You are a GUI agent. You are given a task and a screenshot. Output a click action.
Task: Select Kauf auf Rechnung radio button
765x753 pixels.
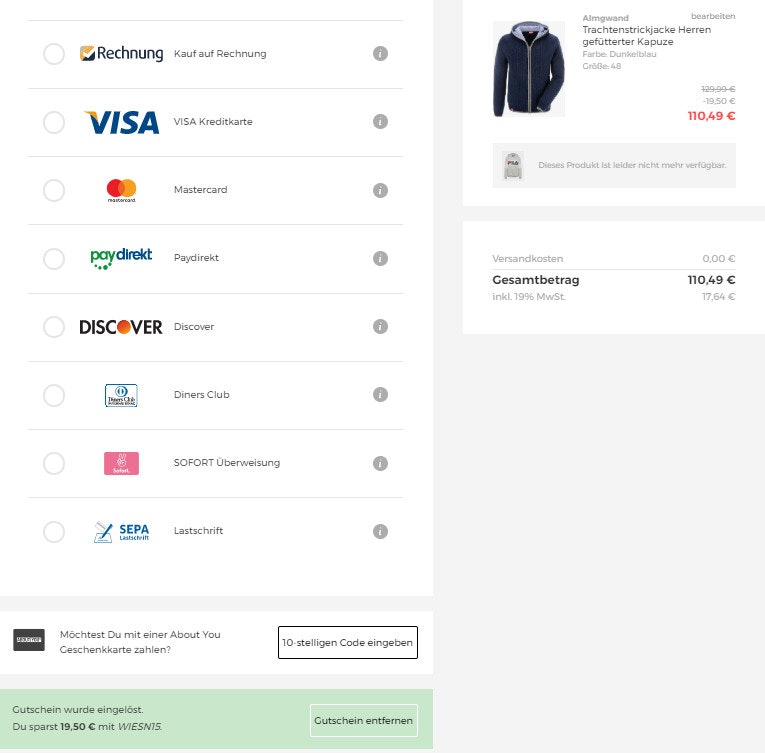[x=54, y=54]
